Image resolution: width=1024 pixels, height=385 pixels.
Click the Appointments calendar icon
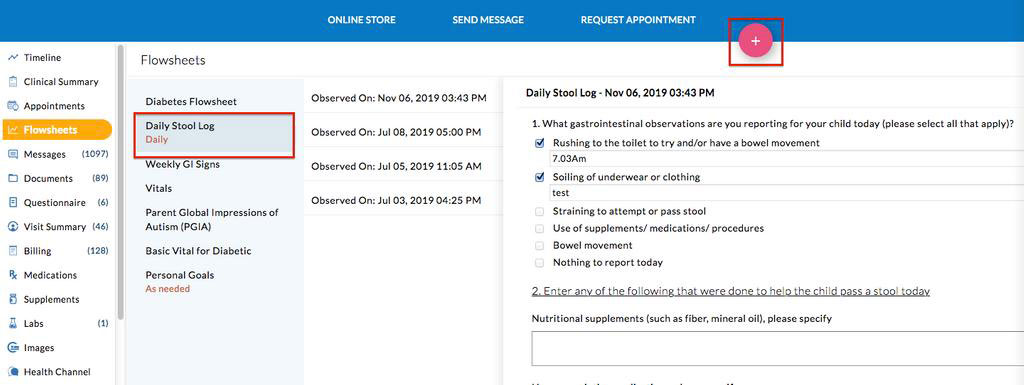[x=12, y=106]
